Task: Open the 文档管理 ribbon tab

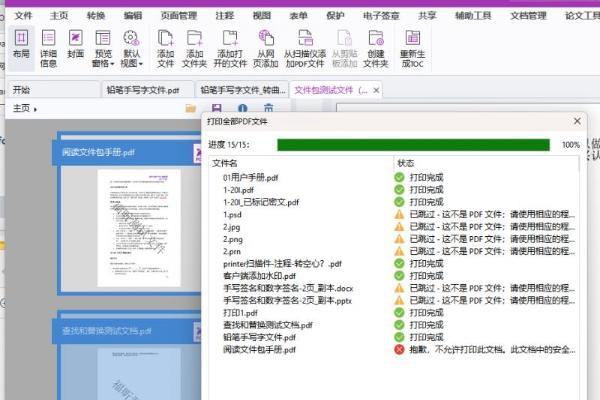Action: [528, 16]
